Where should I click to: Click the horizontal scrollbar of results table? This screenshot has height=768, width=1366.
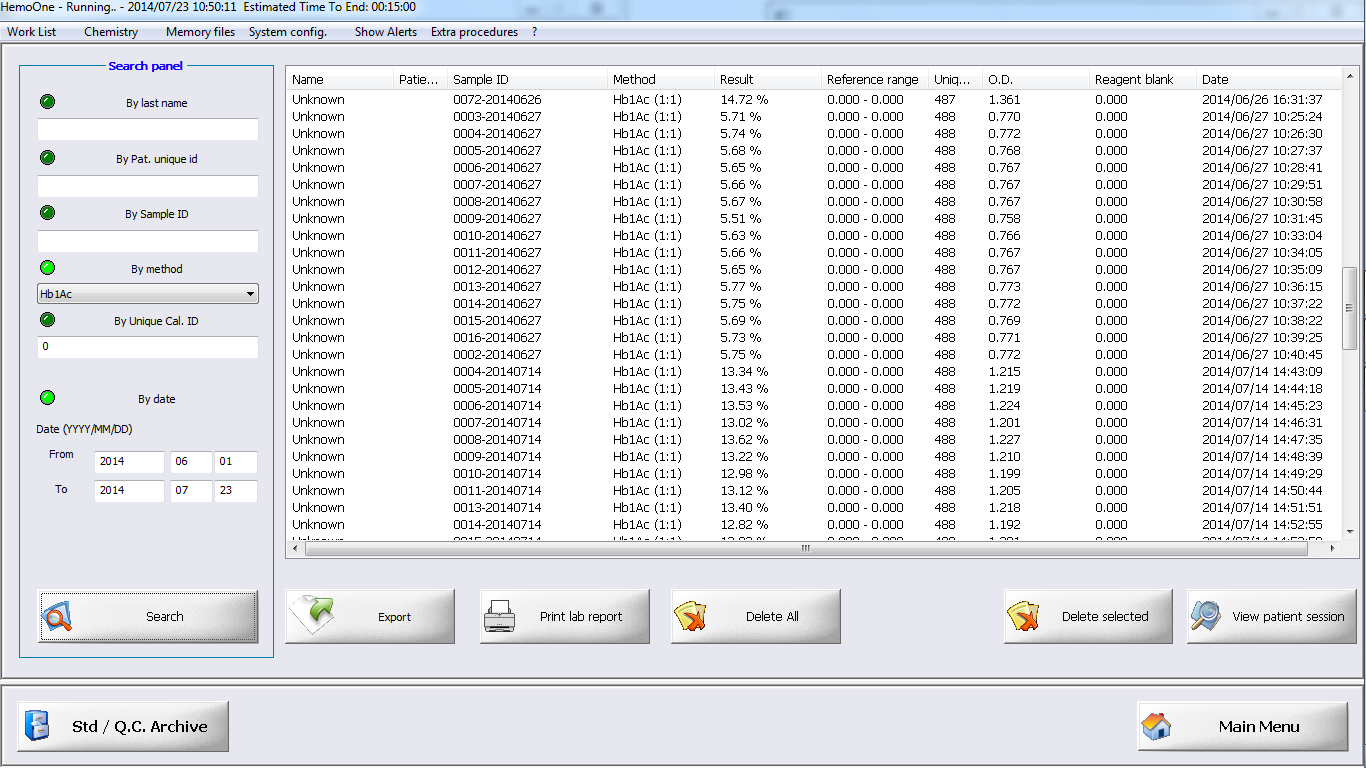[x=804, y=548]
